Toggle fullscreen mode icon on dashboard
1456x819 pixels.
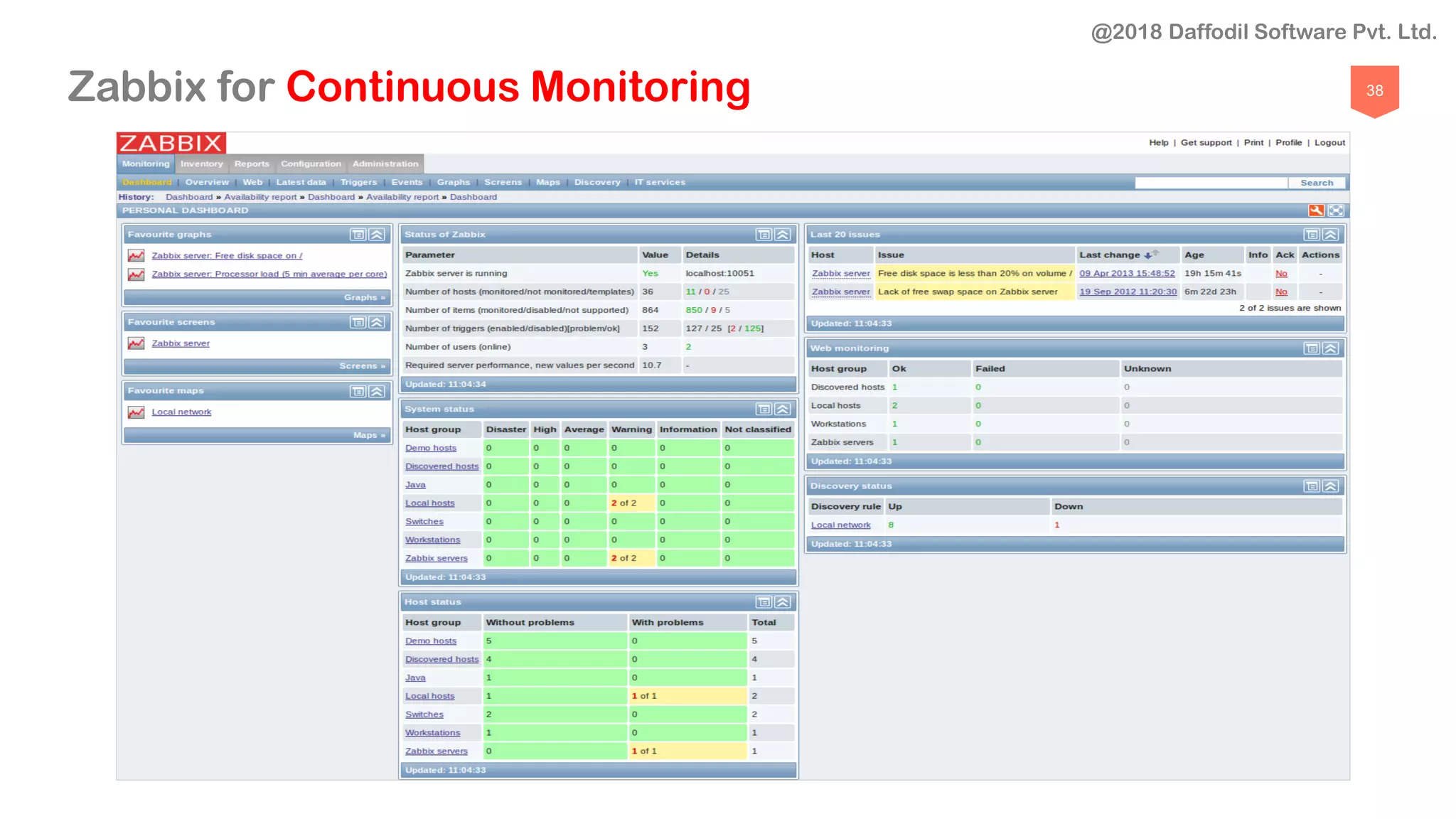point(1337,210)
